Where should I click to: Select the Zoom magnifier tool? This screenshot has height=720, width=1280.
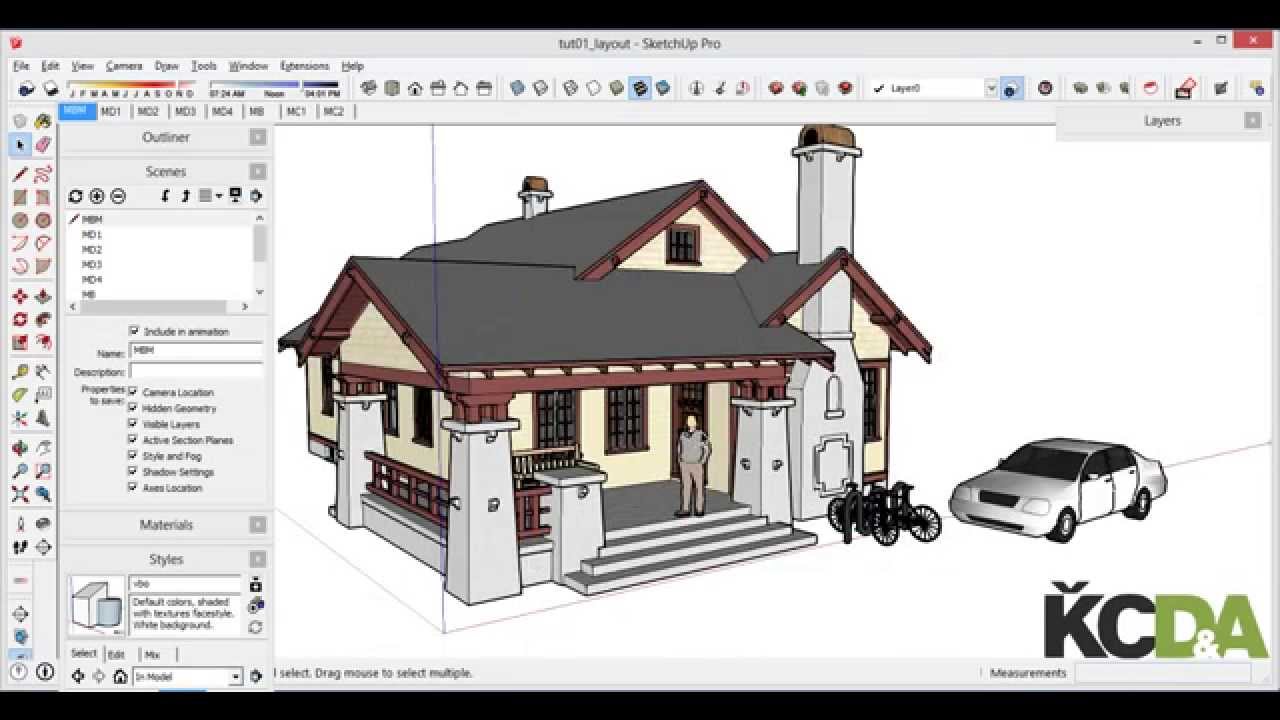20,471
